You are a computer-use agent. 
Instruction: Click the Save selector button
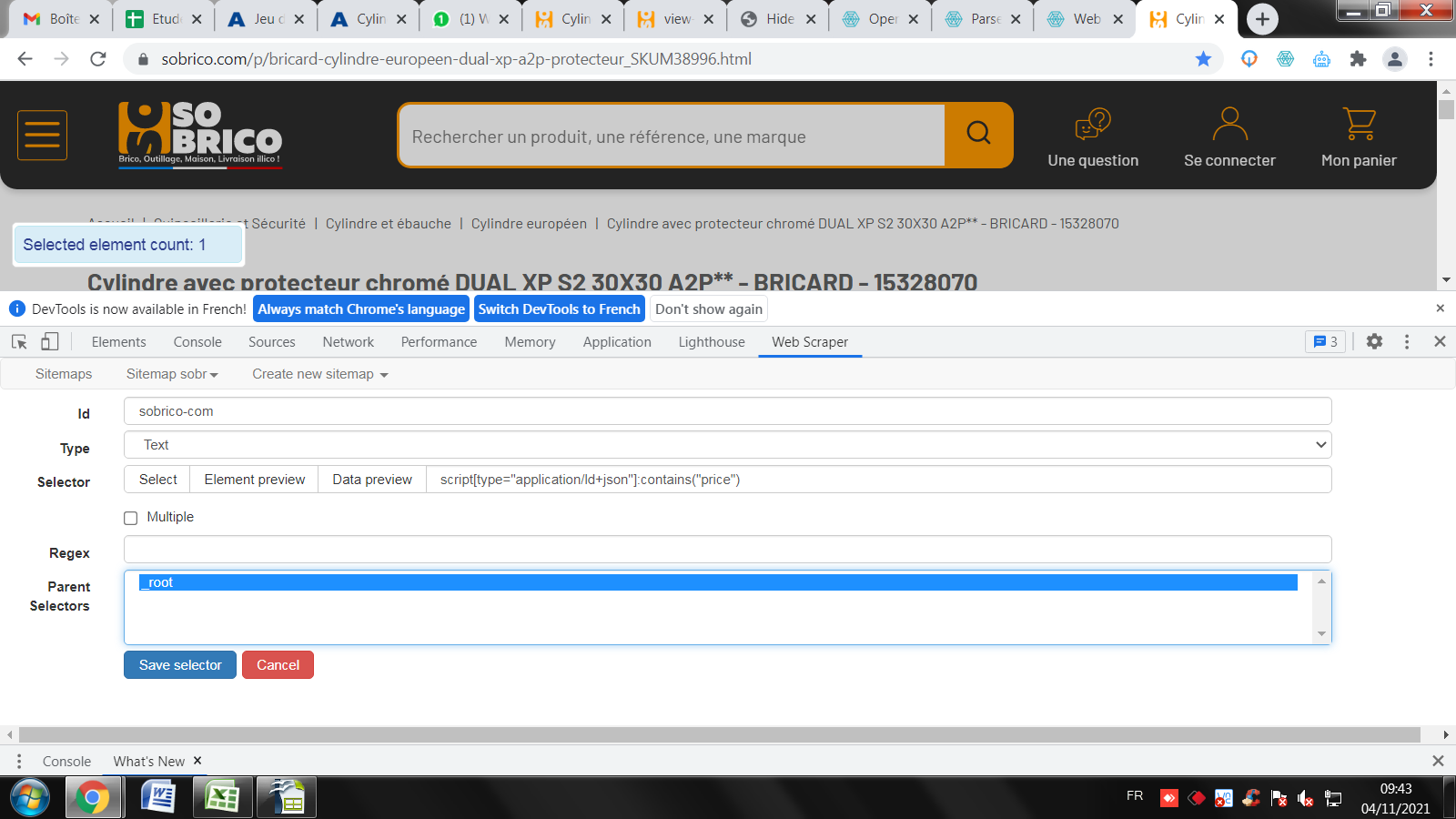pos(180,665)
